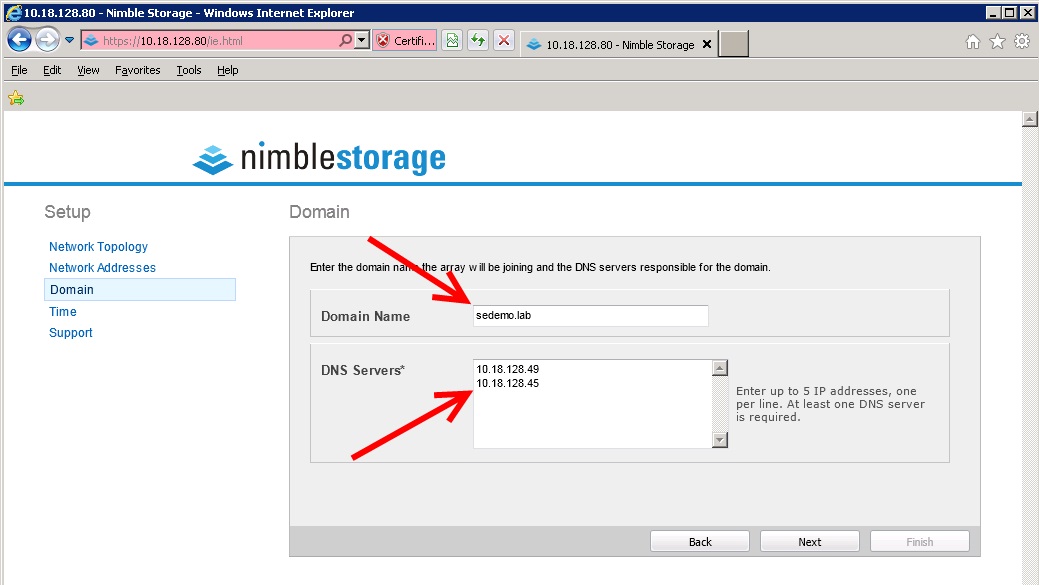The height and width of the screenshot is (585, 1039).
Task: Open the Tools menu
Action: click(189, 70)
